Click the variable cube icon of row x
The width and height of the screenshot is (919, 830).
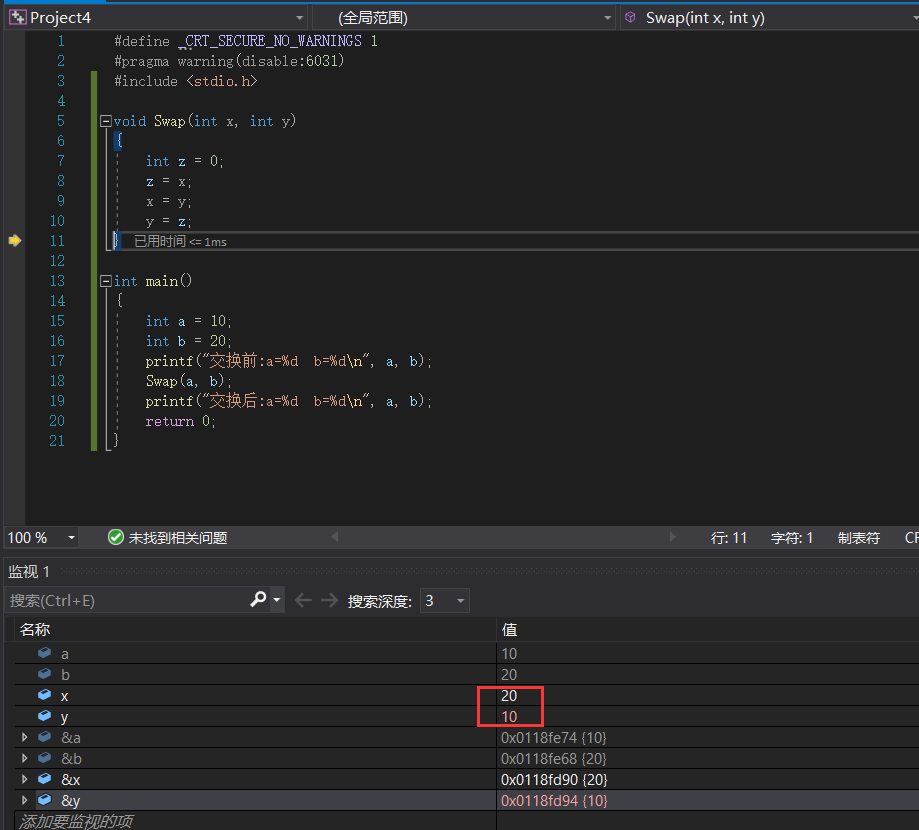click(x=45, y=695)
